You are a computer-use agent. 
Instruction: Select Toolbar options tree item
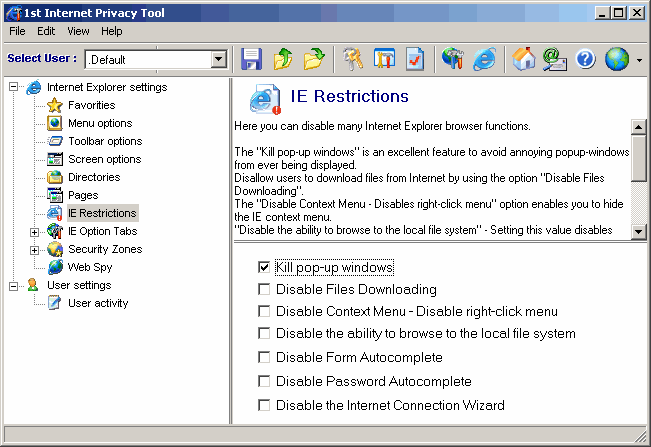[105, 141]
